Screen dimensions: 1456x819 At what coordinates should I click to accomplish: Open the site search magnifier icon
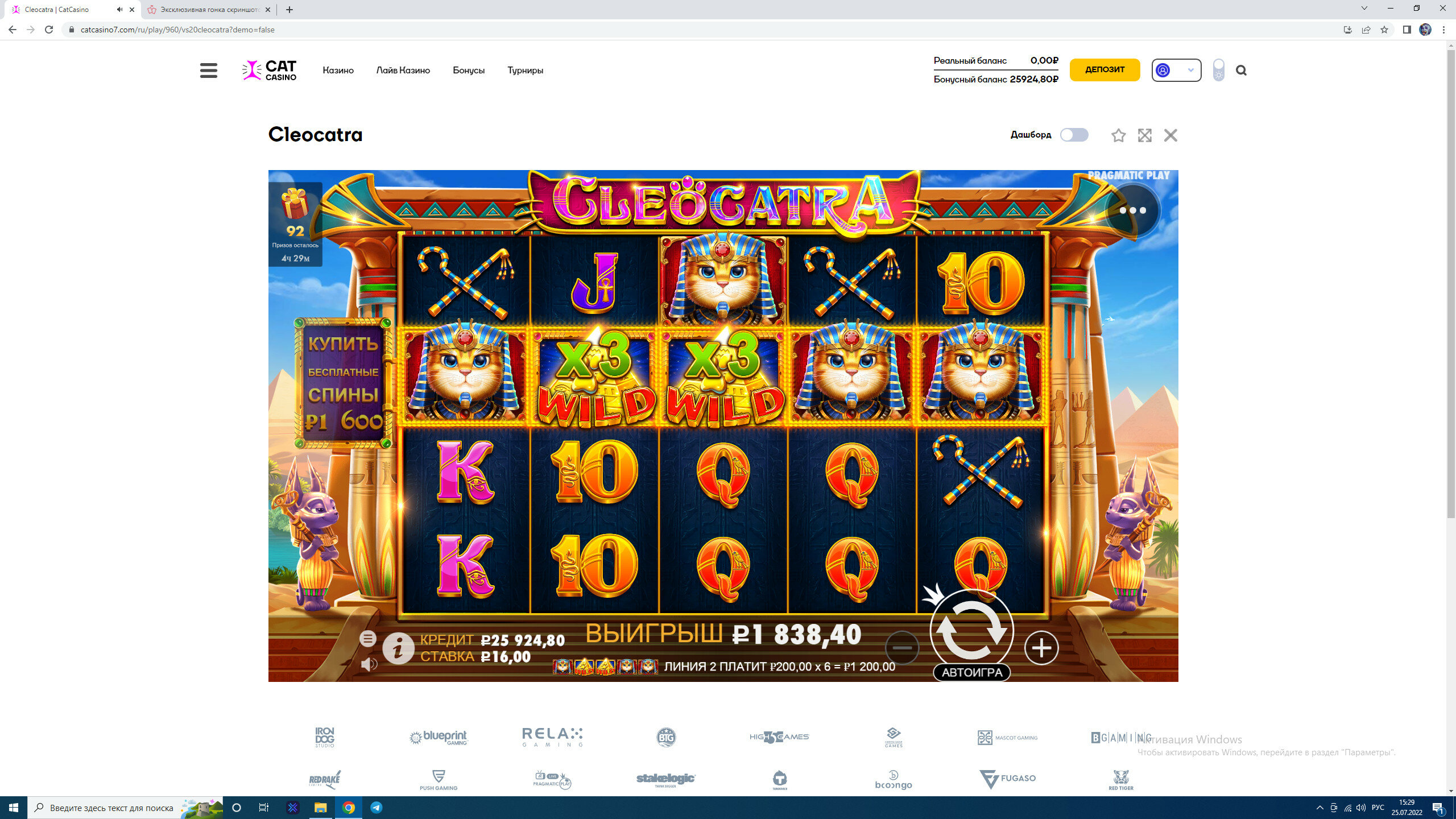click(x=1241, y=71)
